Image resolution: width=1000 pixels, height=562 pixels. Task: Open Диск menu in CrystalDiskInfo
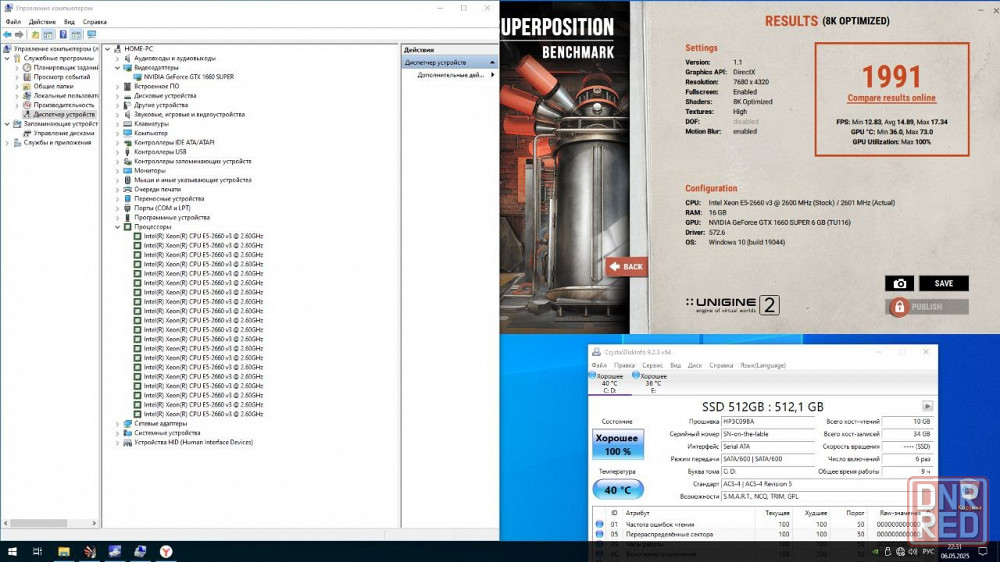pos(695,366)
